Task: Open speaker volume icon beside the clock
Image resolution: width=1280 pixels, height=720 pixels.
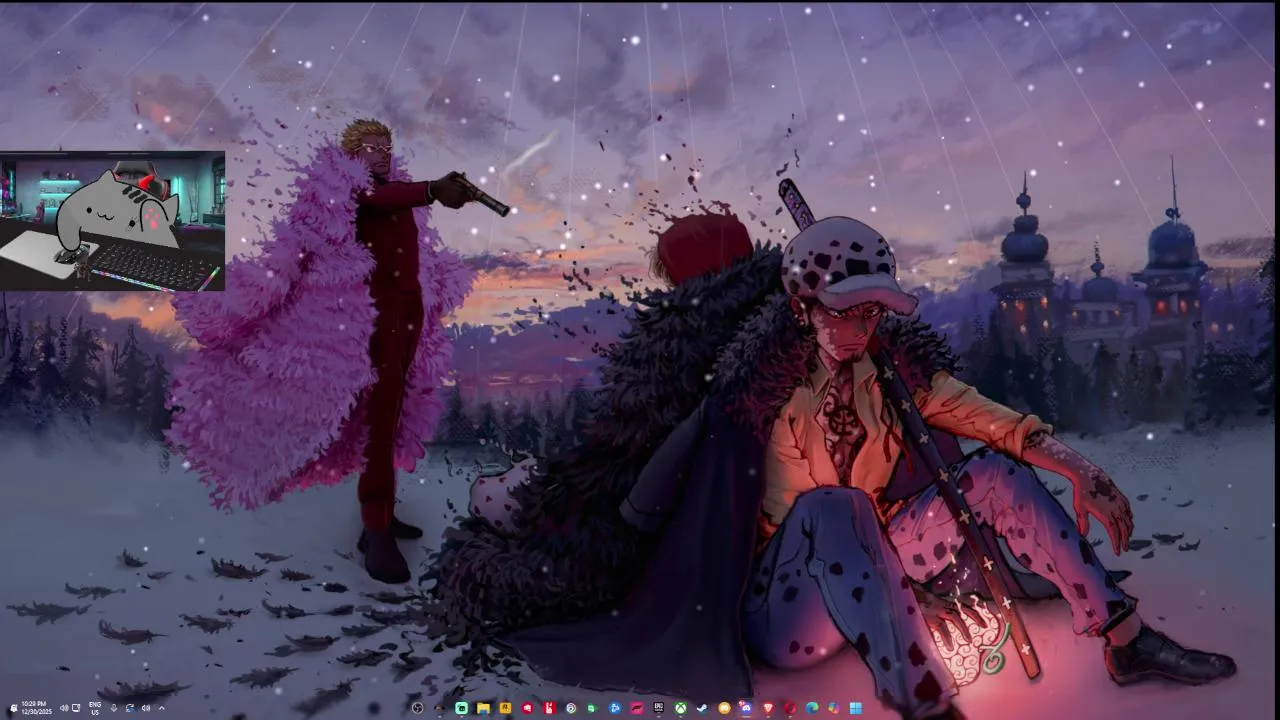Action: [x=64, y=708]
